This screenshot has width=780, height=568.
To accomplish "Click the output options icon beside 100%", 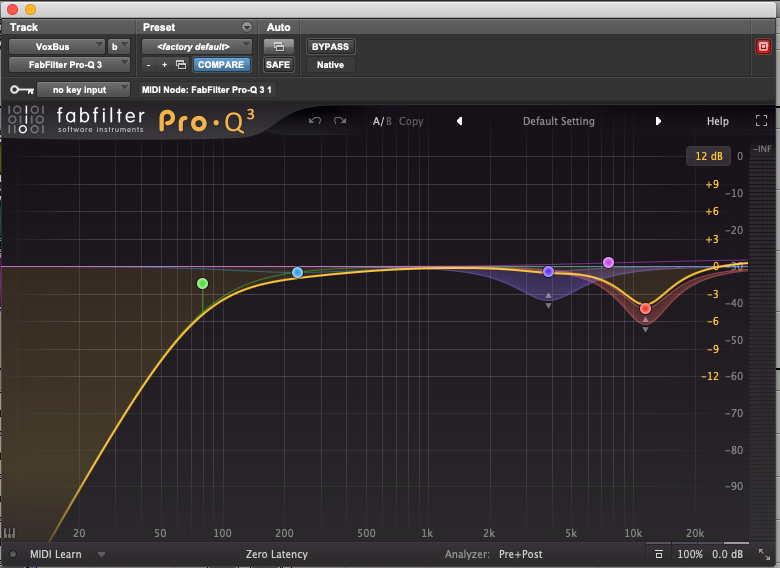I will pyautogui.click(x=659, y=554).
